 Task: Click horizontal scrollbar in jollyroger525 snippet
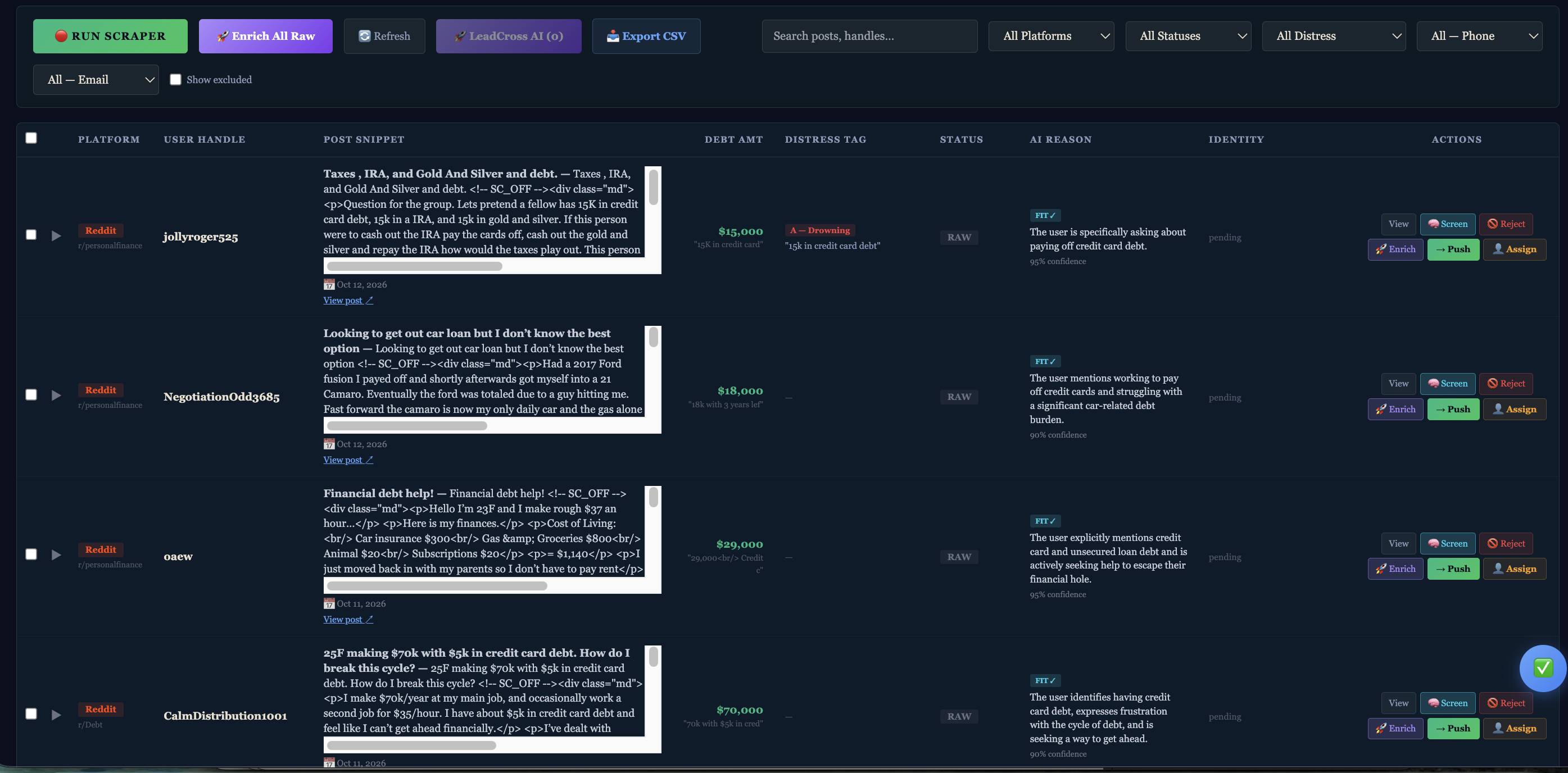(x=415, y=266)
